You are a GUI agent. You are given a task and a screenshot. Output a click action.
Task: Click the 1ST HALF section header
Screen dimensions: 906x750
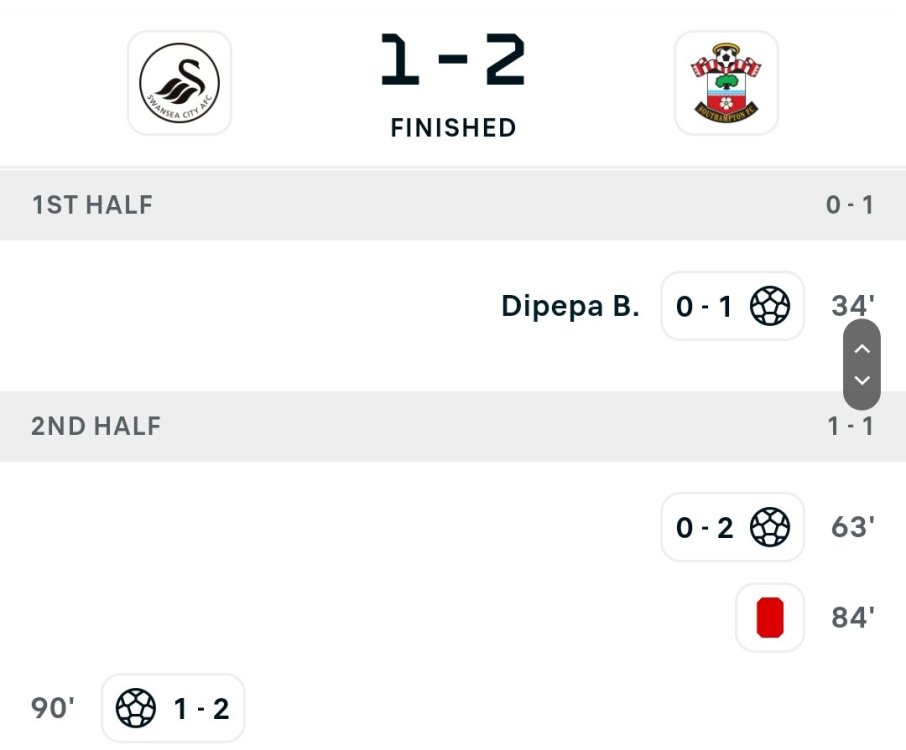coord(92,205)
